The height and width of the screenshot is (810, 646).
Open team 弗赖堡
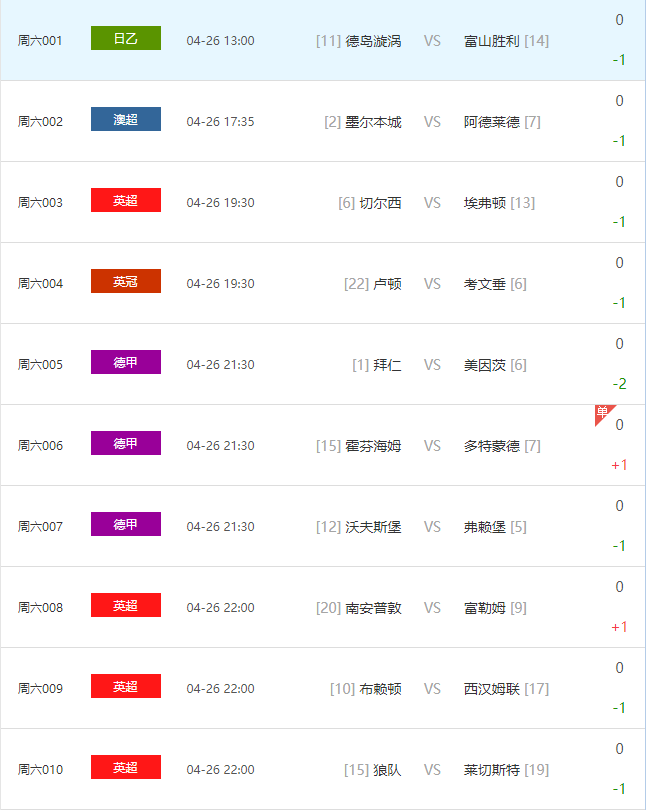pyautogui.click(x=484, y=527)
